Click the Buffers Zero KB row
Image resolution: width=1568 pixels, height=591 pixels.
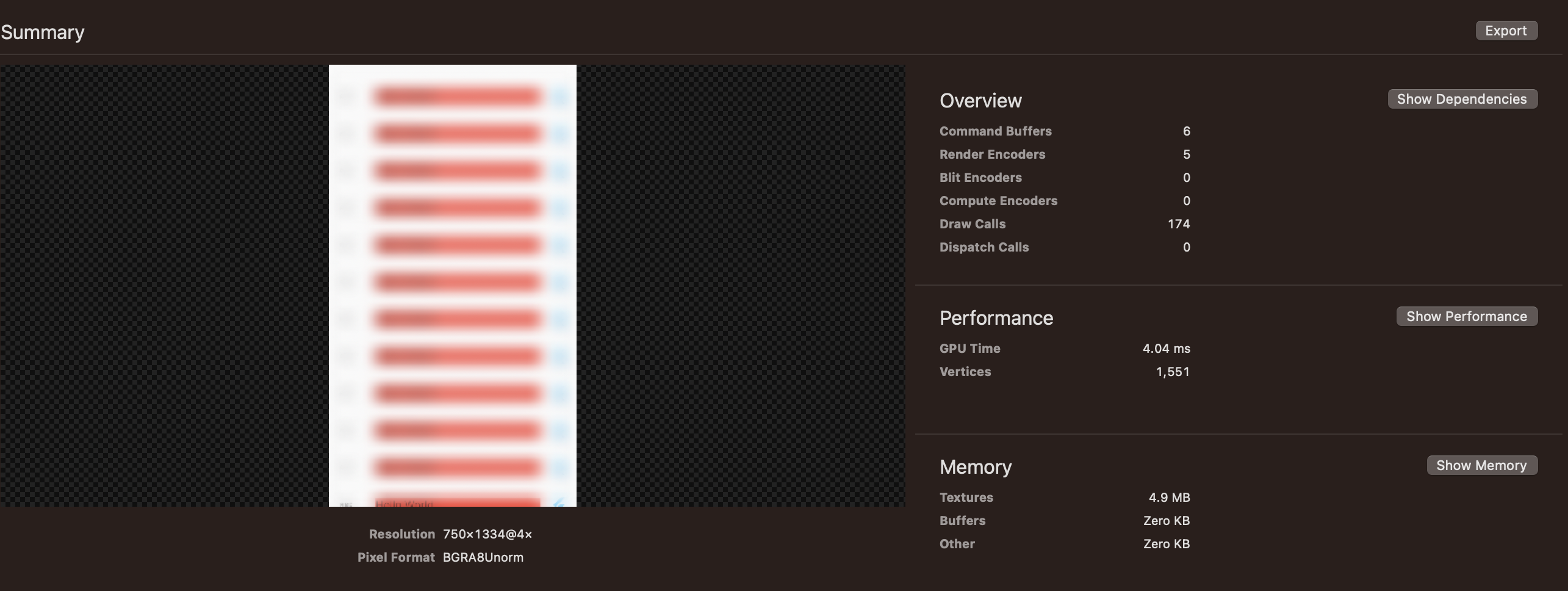[1165, 520]
